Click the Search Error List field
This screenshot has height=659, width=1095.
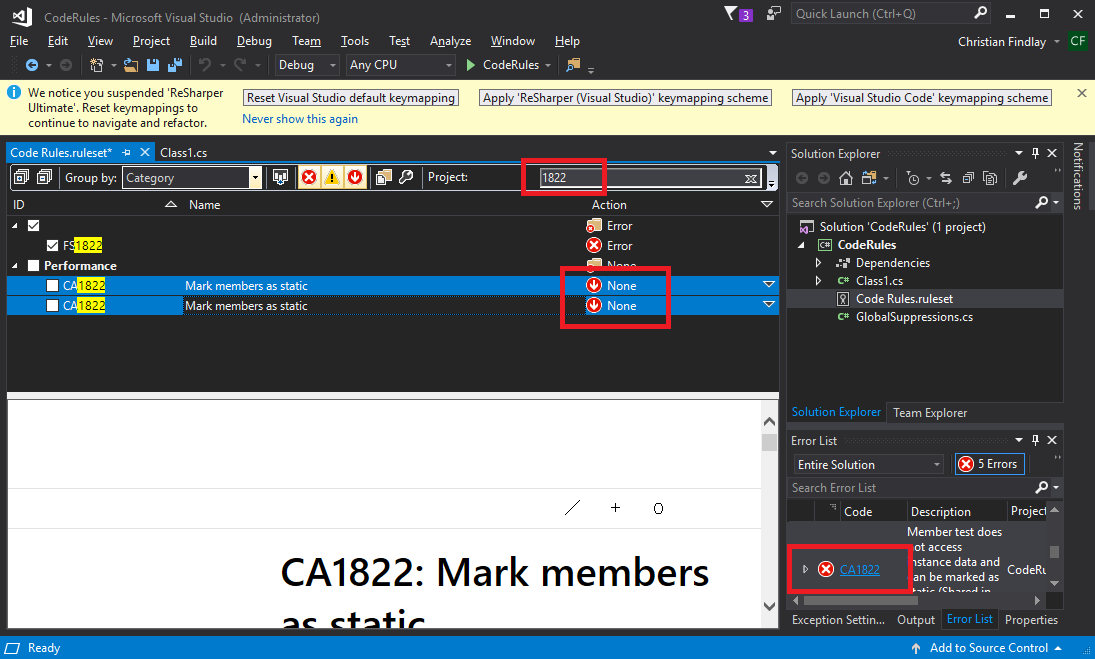point(925,487)
